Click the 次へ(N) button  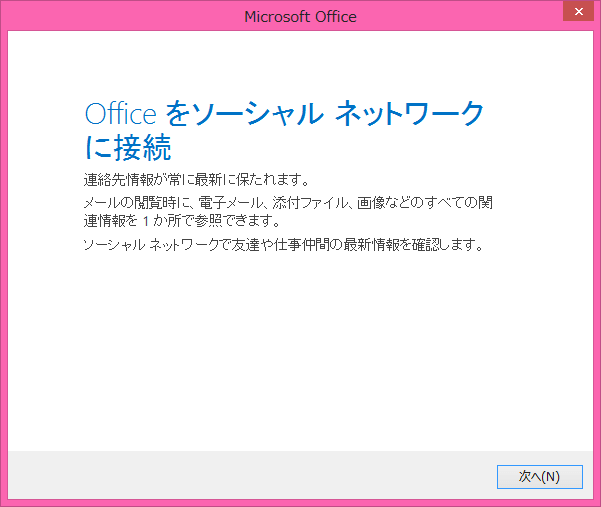[x=539, y=476]
